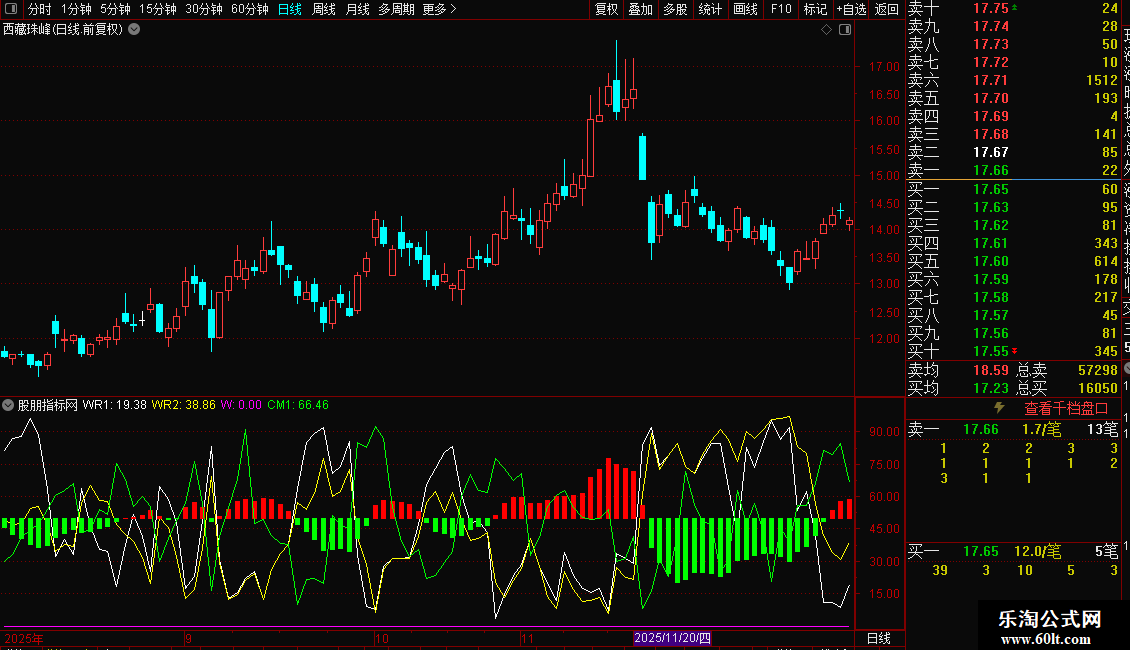The width and height of the screenshot is (1130, 650).
Task: Click the 2025年 label on time axis
Action: tap(24, 638)
